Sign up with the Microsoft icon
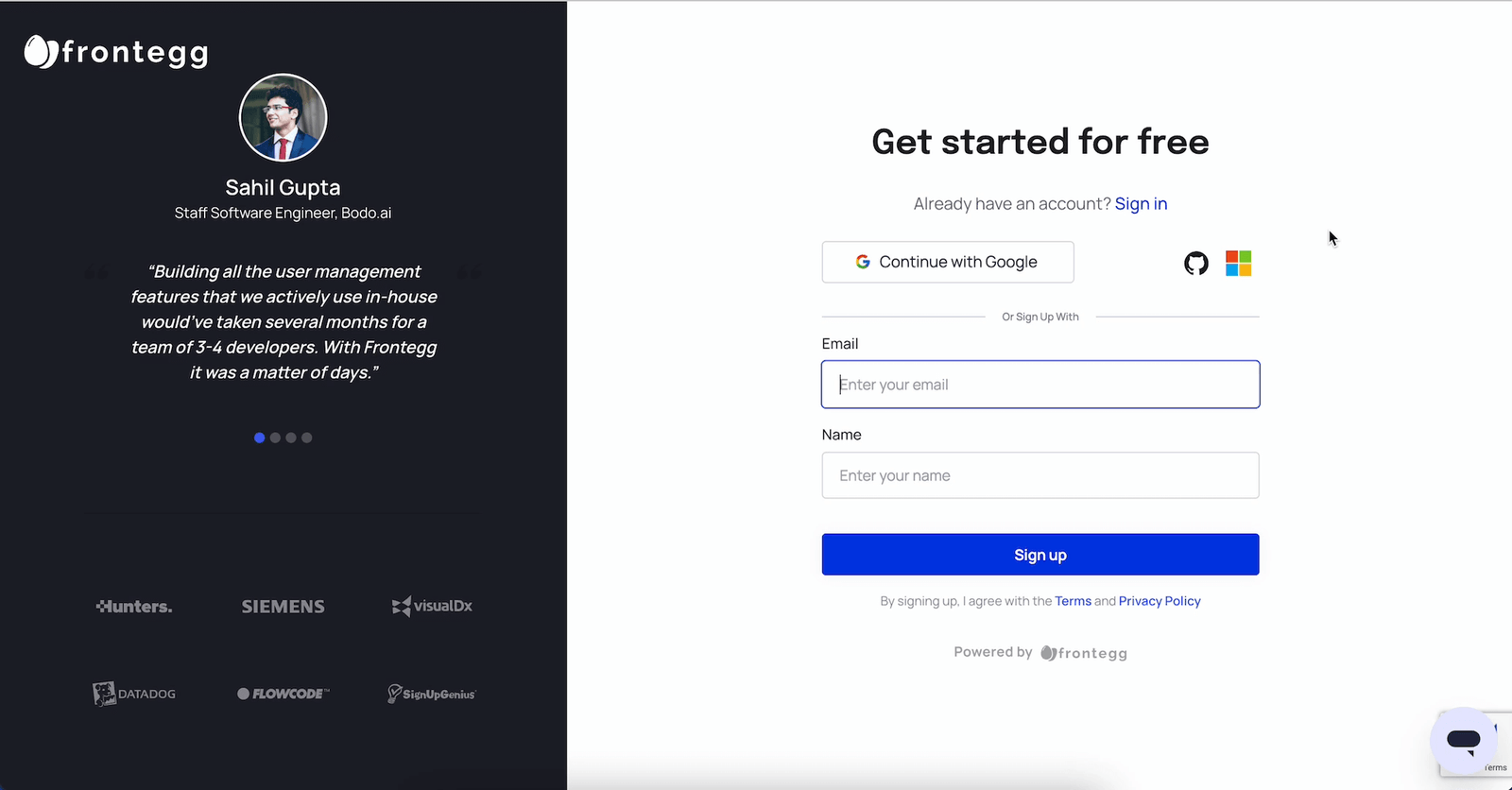Screen dimensions: 1512x790 pyautogui.click(x=1238, y=263)
